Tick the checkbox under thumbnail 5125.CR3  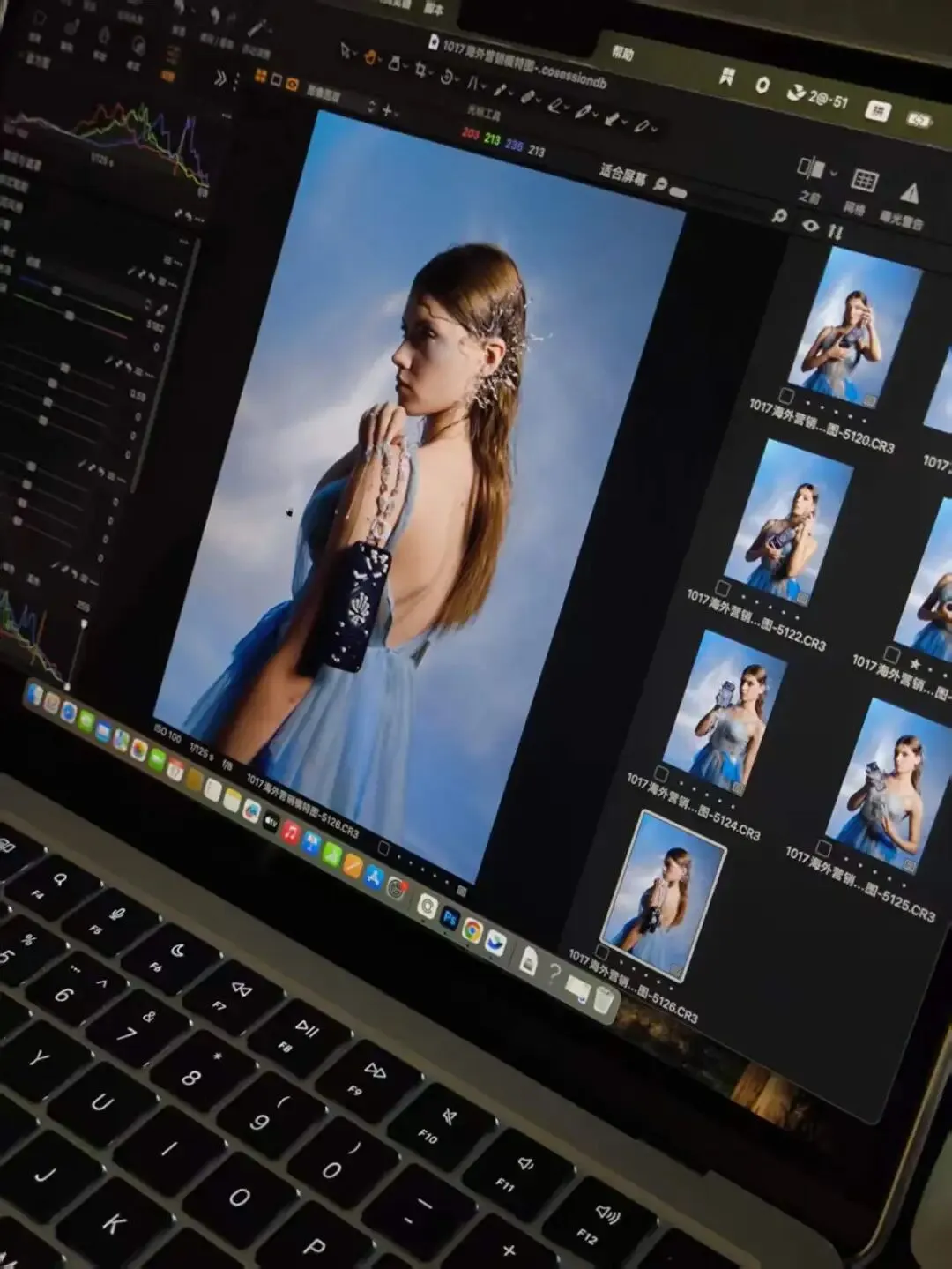tap(822, 848)
